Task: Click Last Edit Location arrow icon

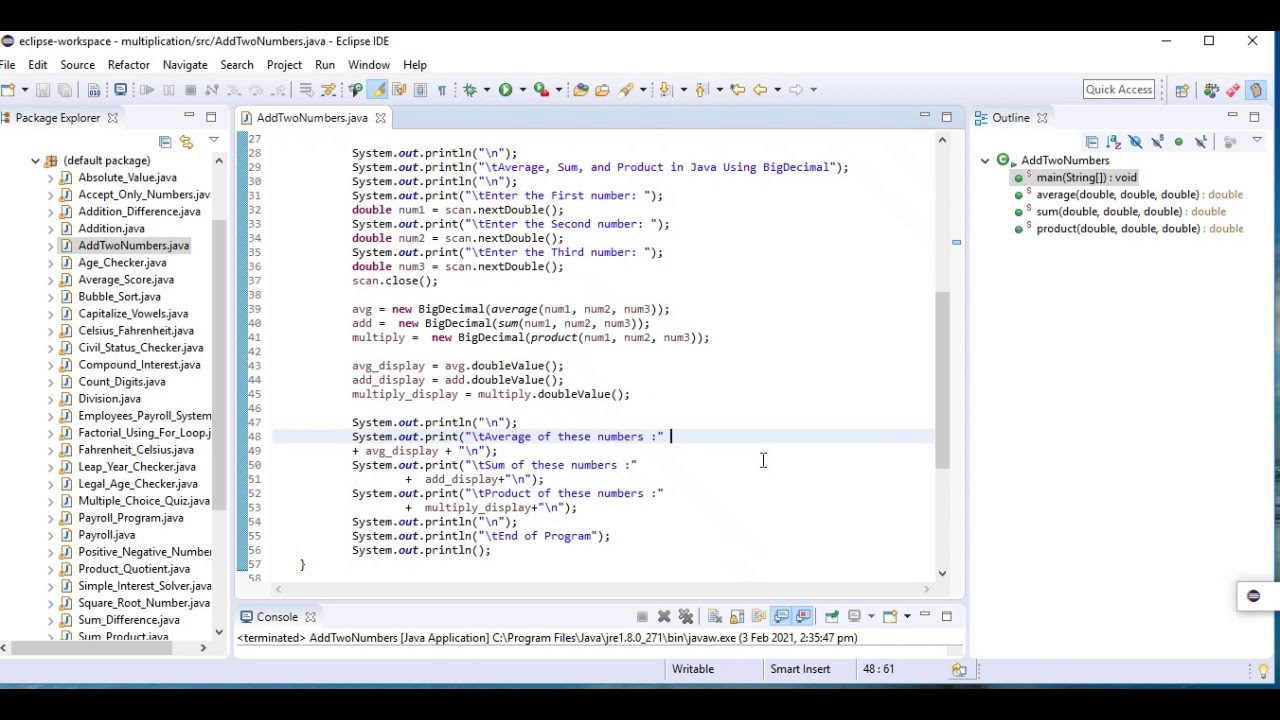Action: (737, 90)
